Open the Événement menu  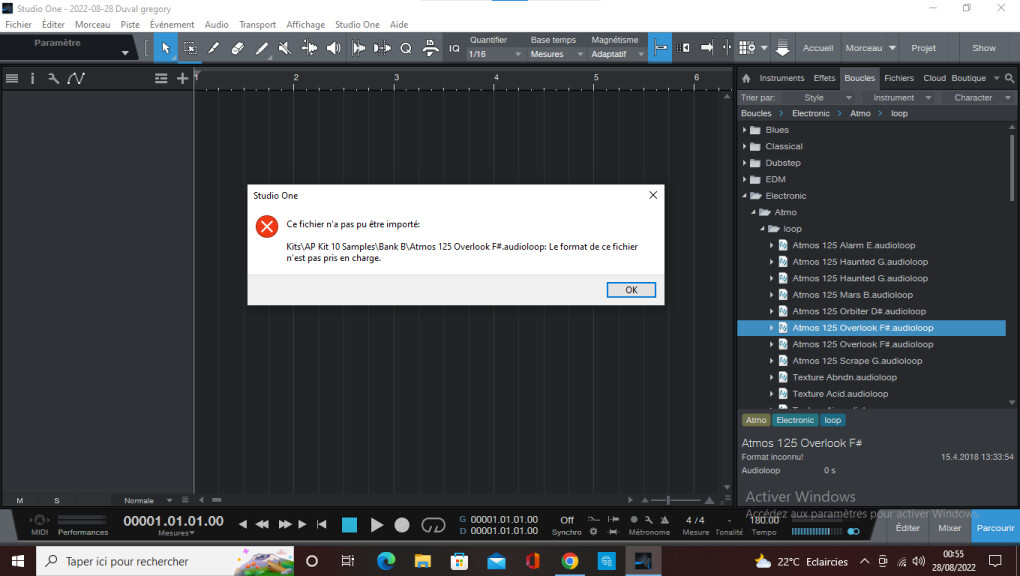click(172, 25)
